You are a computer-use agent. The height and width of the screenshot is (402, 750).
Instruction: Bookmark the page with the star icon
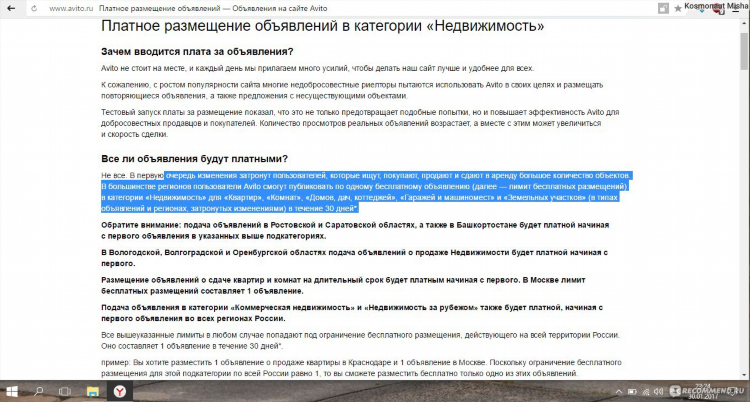click(x=678, y=9)
